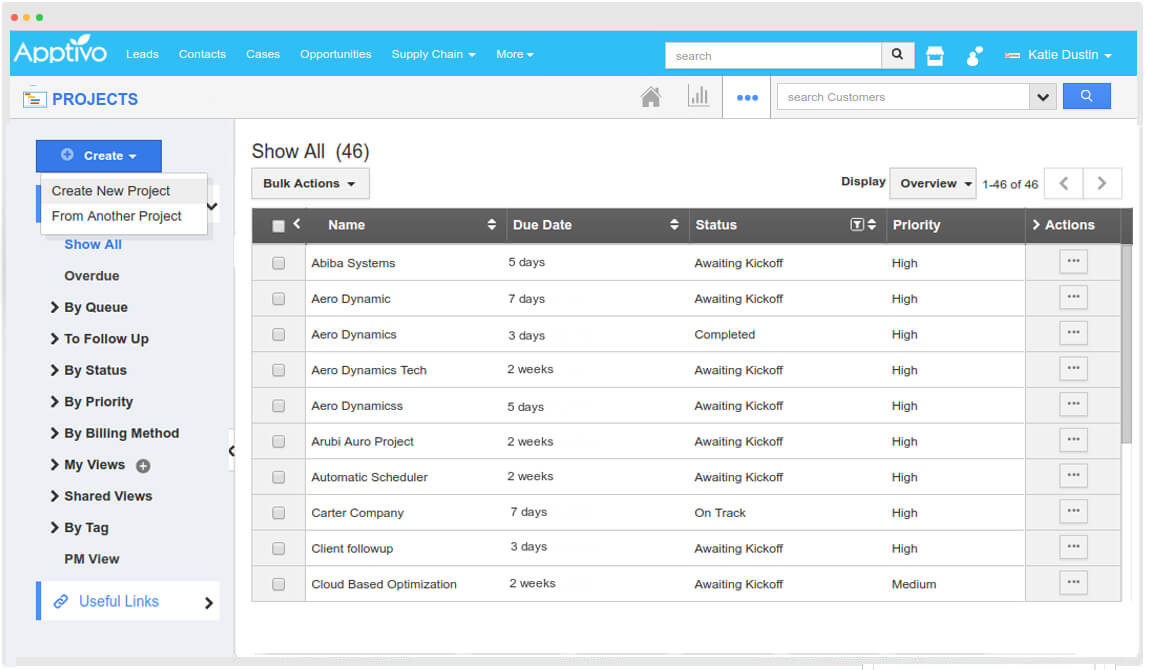Select Create New Project menu option

(x=111, y=191)
